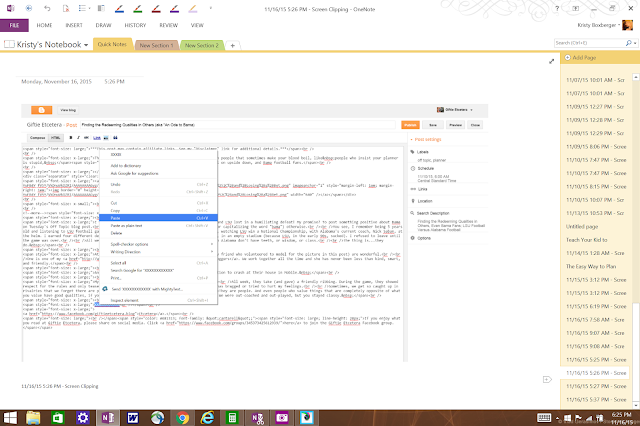Open page 11/16/15 7:58 AM

tap(595, 320)
